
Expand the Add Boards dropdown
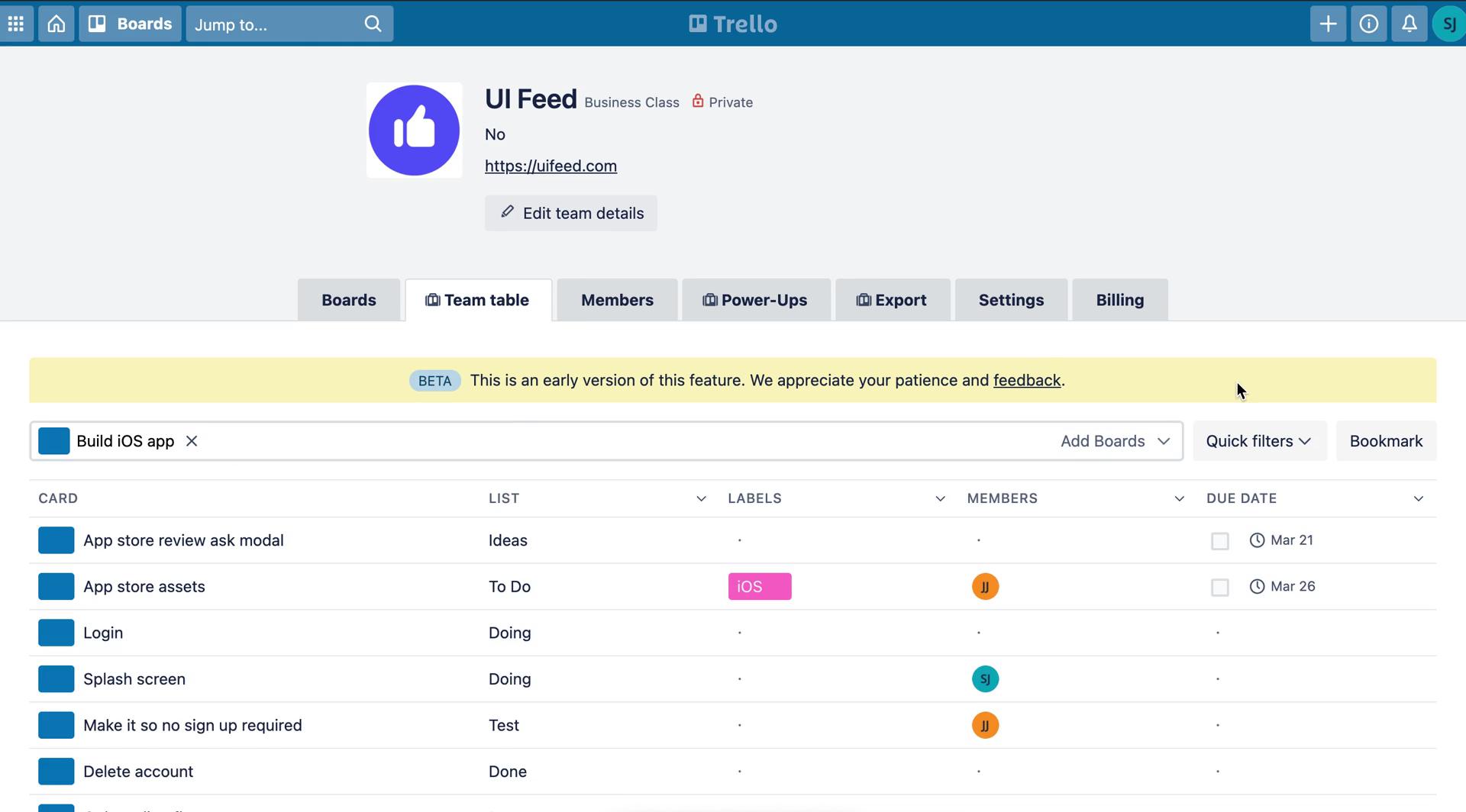click(x=1116, y=441)
